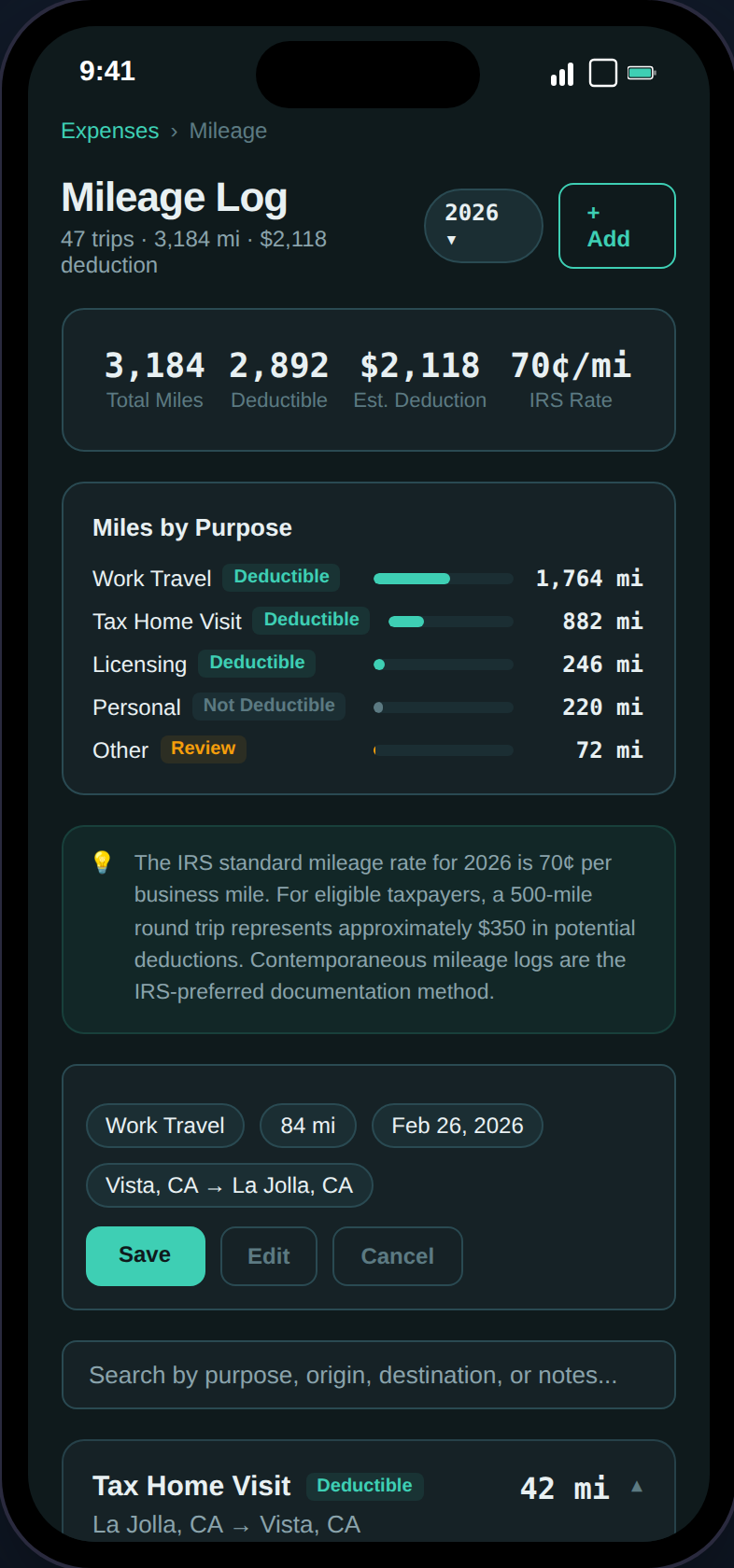Collapse the Tax Home Visit trip entry
734x1568 pixels.
(637, 1486)
